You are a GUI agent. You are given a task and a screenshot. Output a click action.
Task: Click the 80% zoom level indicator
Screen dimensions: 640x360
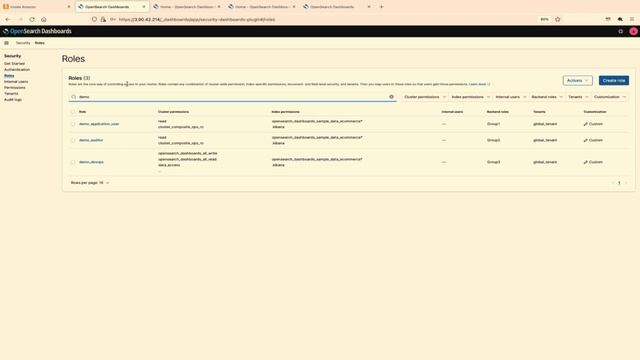point(544,19)
